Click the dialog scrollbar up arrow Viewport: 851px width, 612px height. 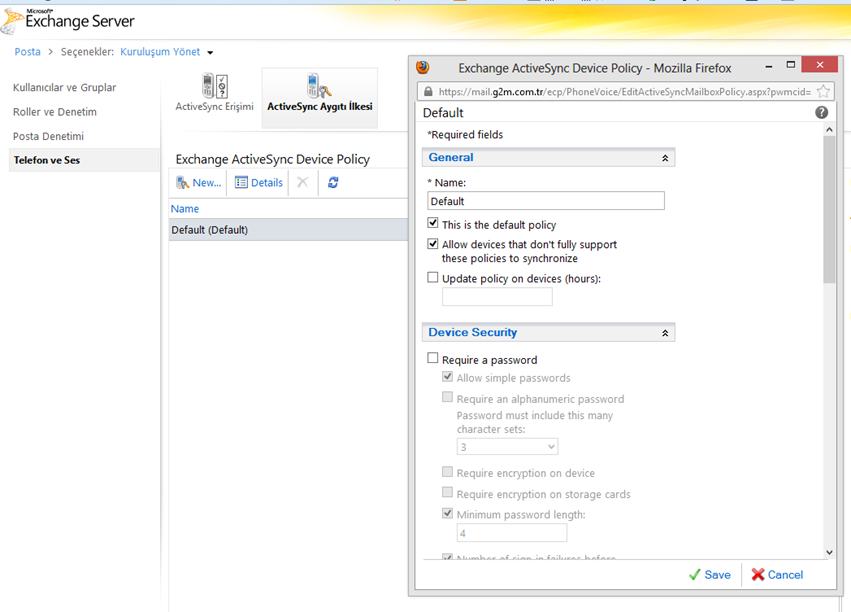click(x=829, y=130)
